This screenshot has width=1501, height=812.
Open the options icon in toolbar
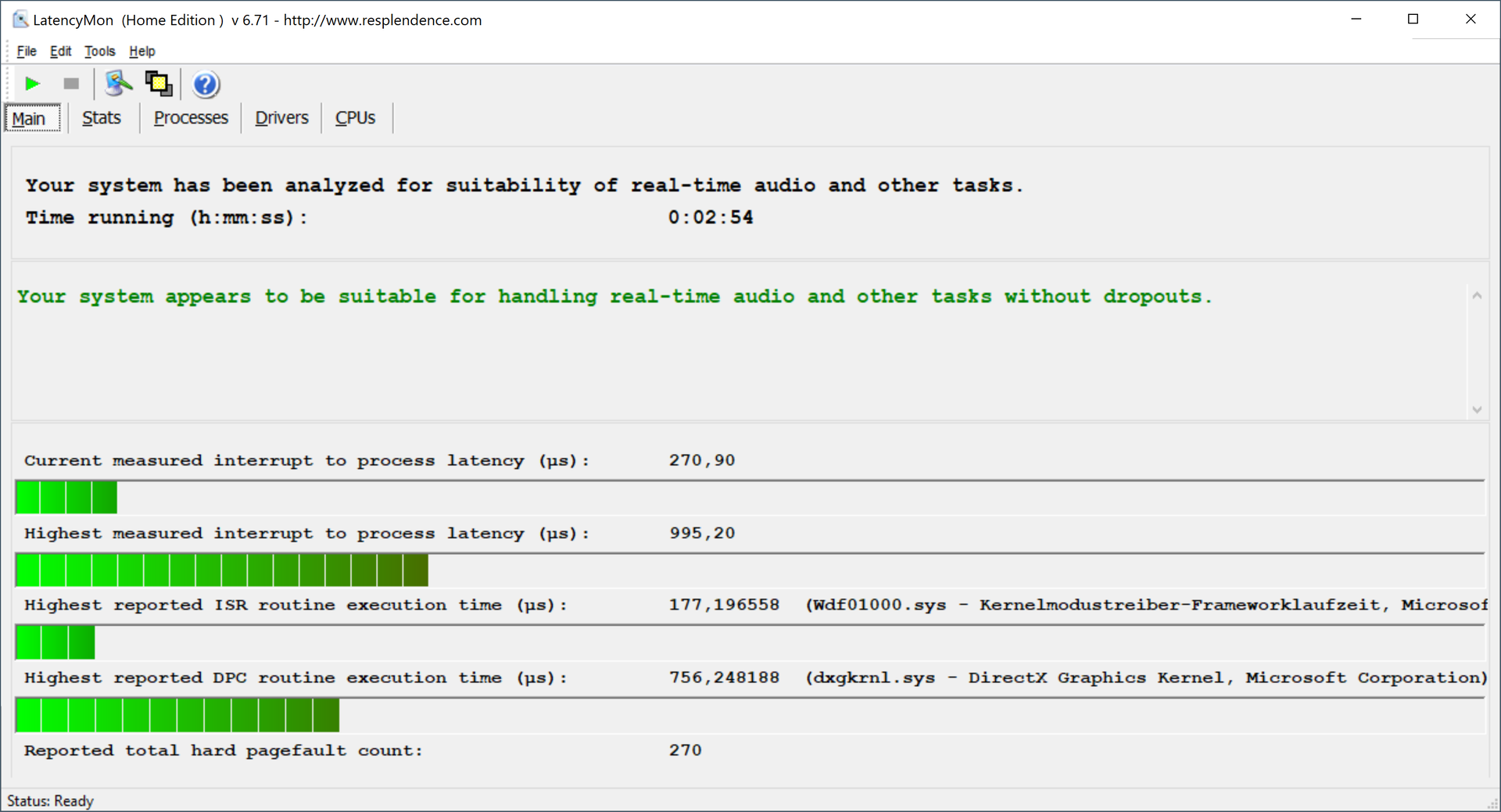tap(119, 84)
